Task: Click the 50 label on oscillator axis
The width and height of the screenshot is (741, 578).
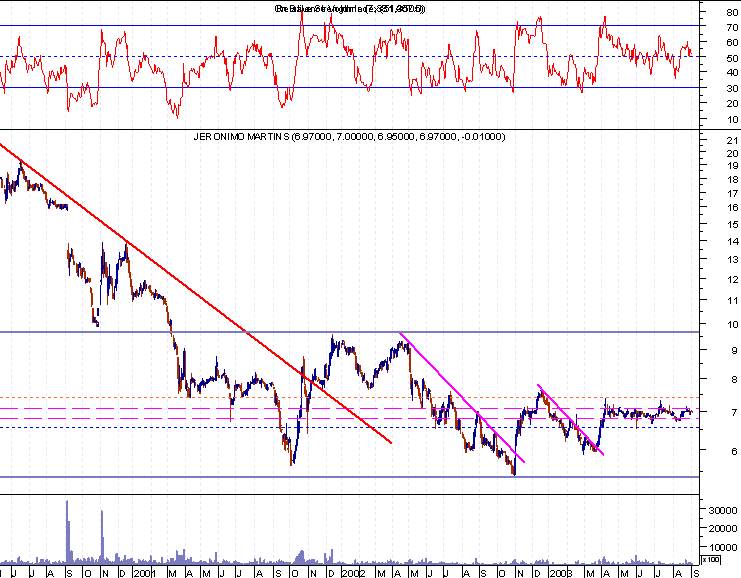Action: click(732, 58)
